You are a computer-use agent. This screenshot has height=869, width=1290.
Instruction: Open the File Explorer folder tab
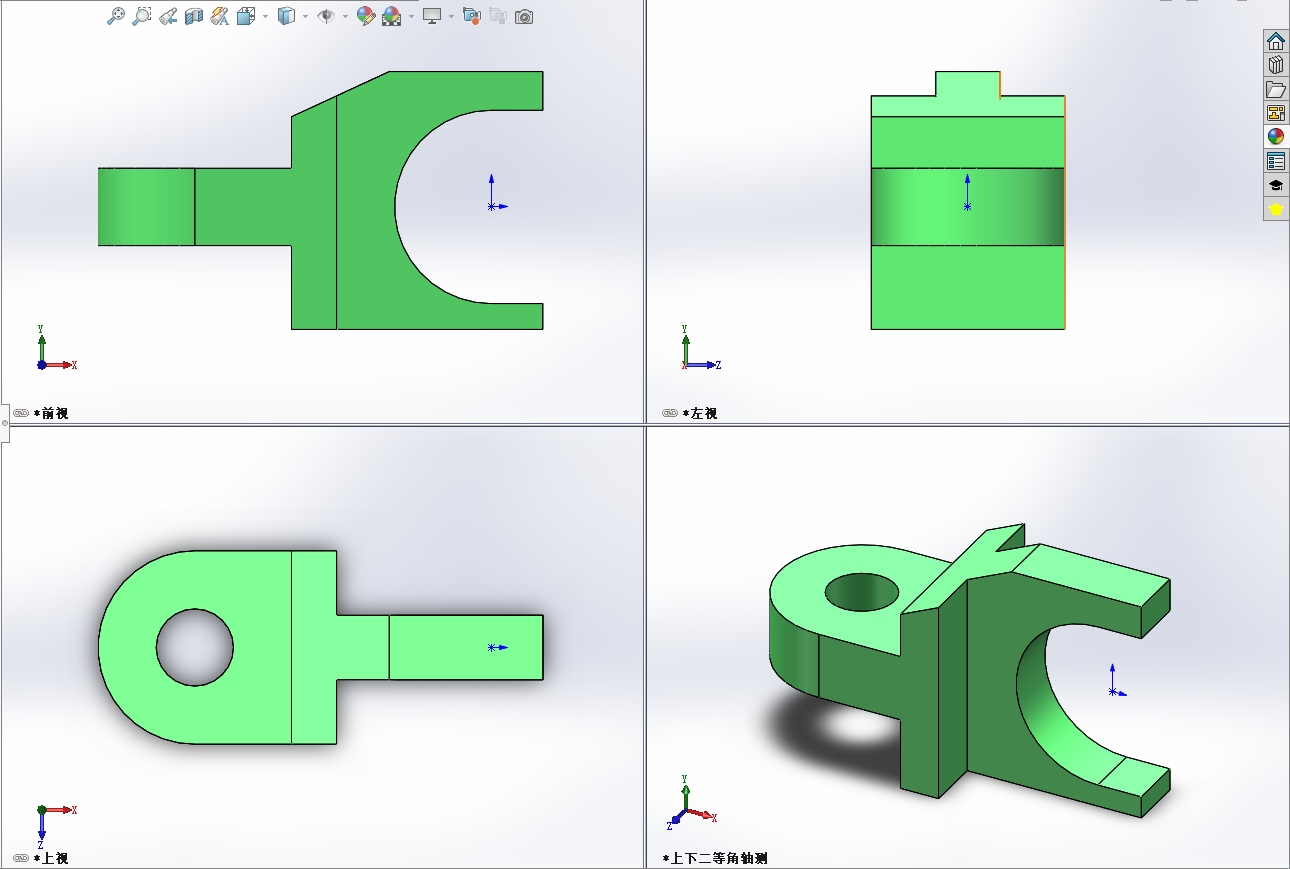click(x=1276, y=89)
